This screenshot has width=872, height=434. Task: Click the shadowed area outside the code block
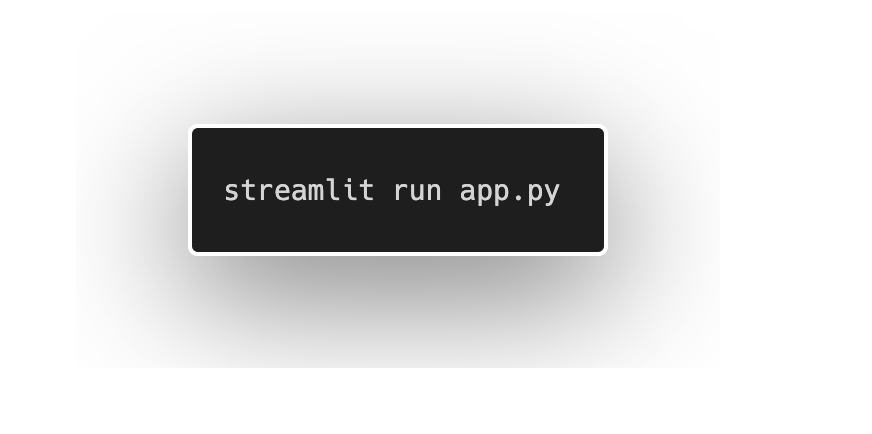tap(398, 300)
